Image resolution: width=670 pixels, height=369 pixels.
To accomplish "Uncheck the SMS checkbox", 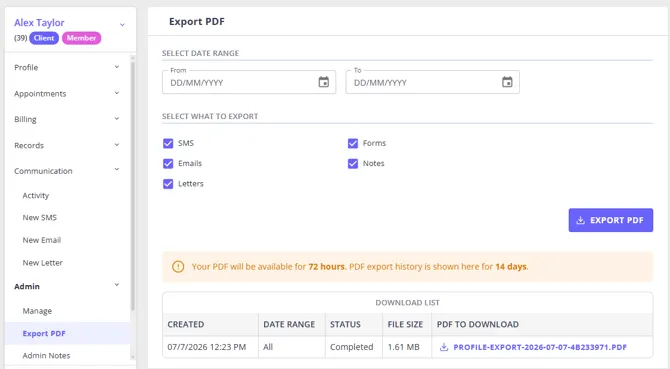I will (168, 143).
